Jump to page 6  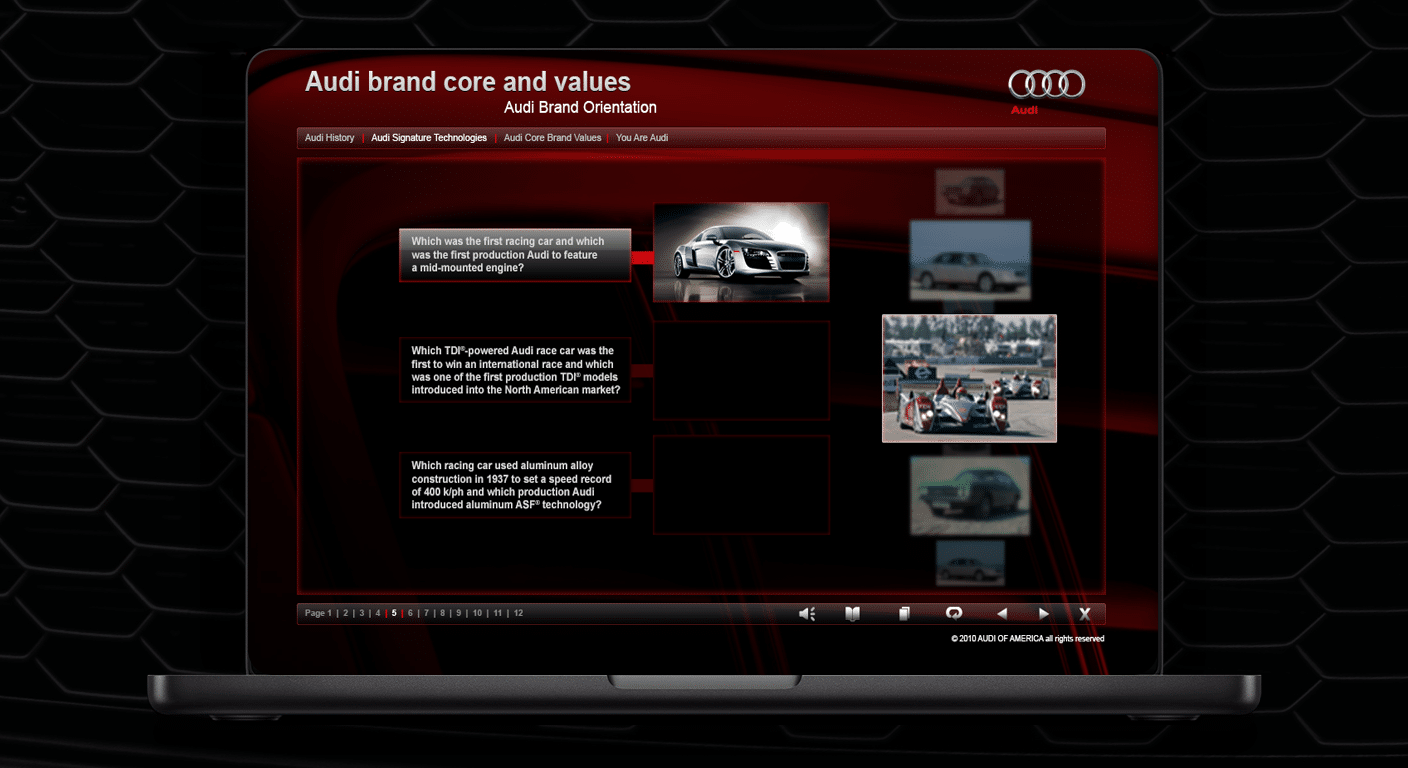click(x=410, y=613)
